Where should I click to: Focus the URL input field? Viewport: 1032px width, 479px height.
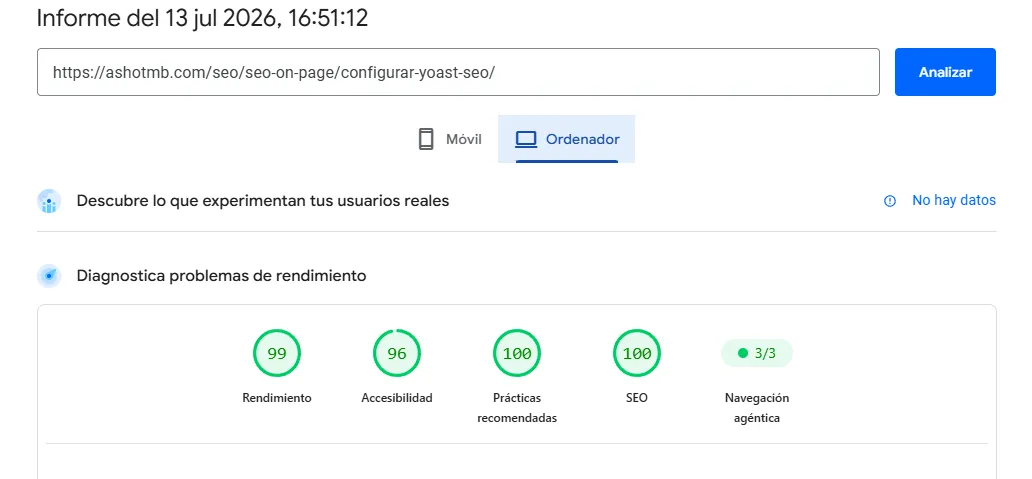(x=458, y=72)
